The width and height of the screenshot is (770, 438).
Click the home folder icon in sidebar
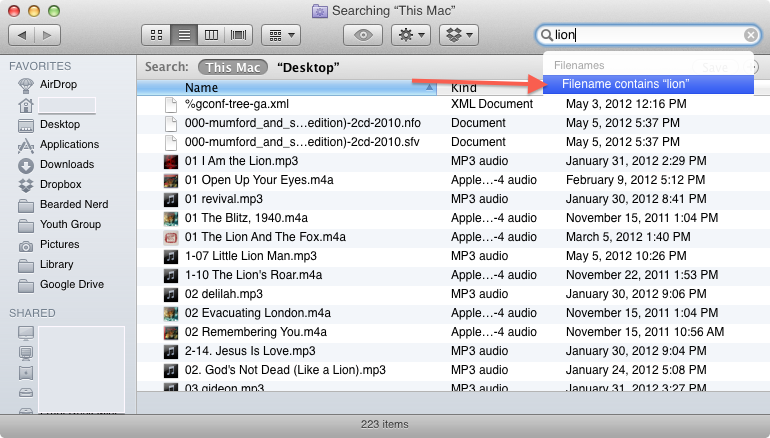pos(26,105)
